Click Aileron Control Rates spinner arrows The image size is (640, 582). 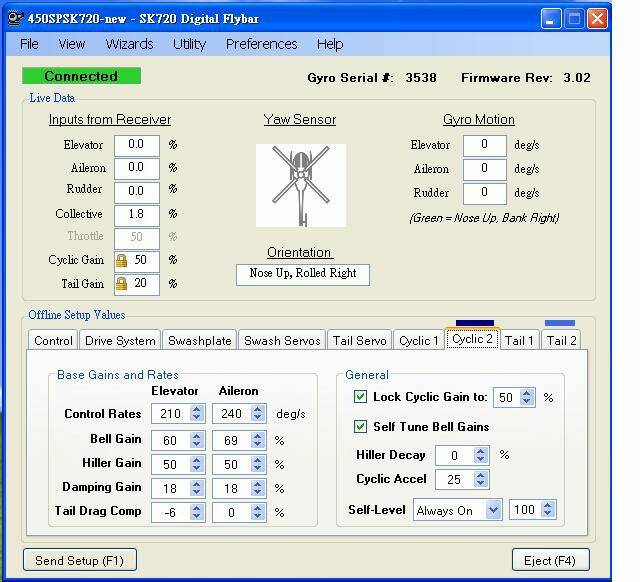(258, 413)
